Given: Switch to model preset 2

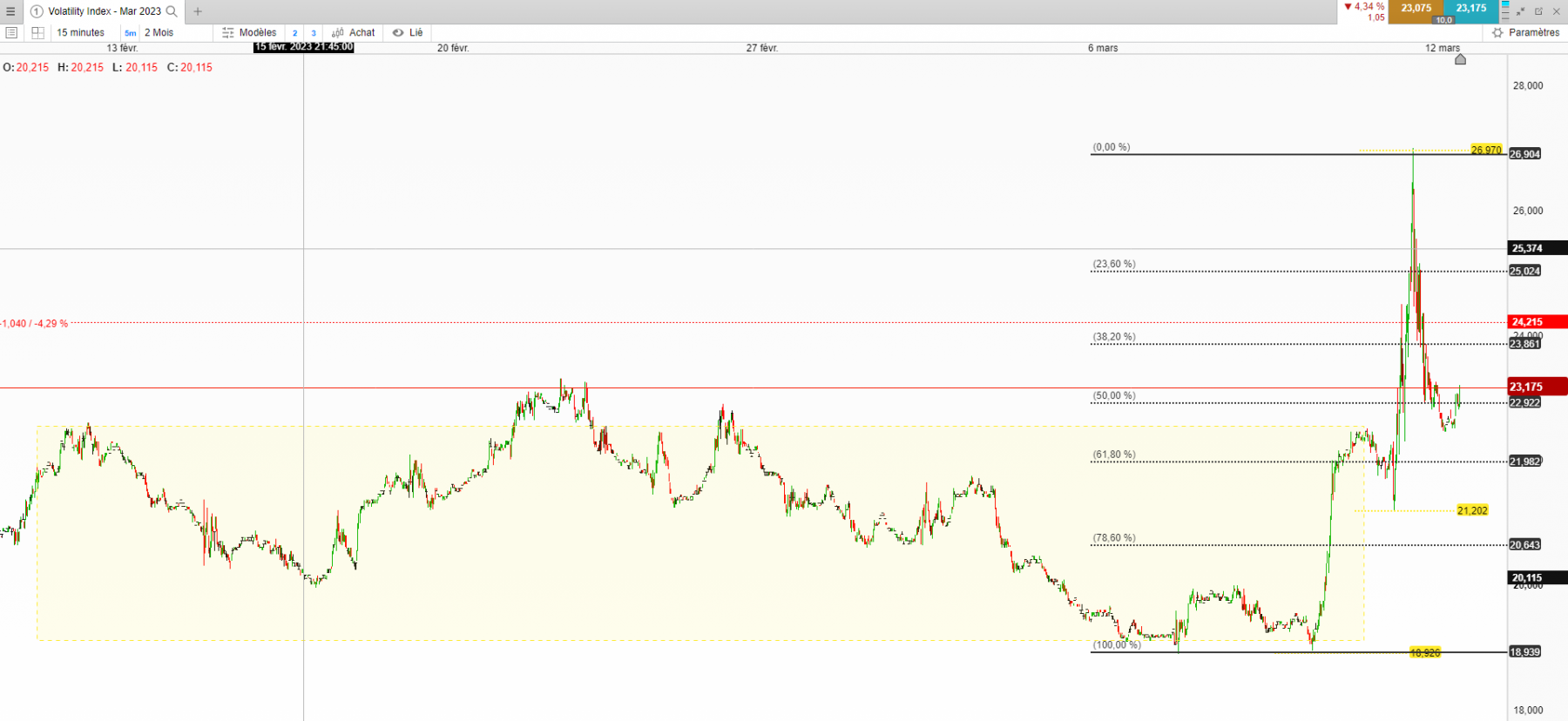Looking at the screenshot, I should pos(294,33).
